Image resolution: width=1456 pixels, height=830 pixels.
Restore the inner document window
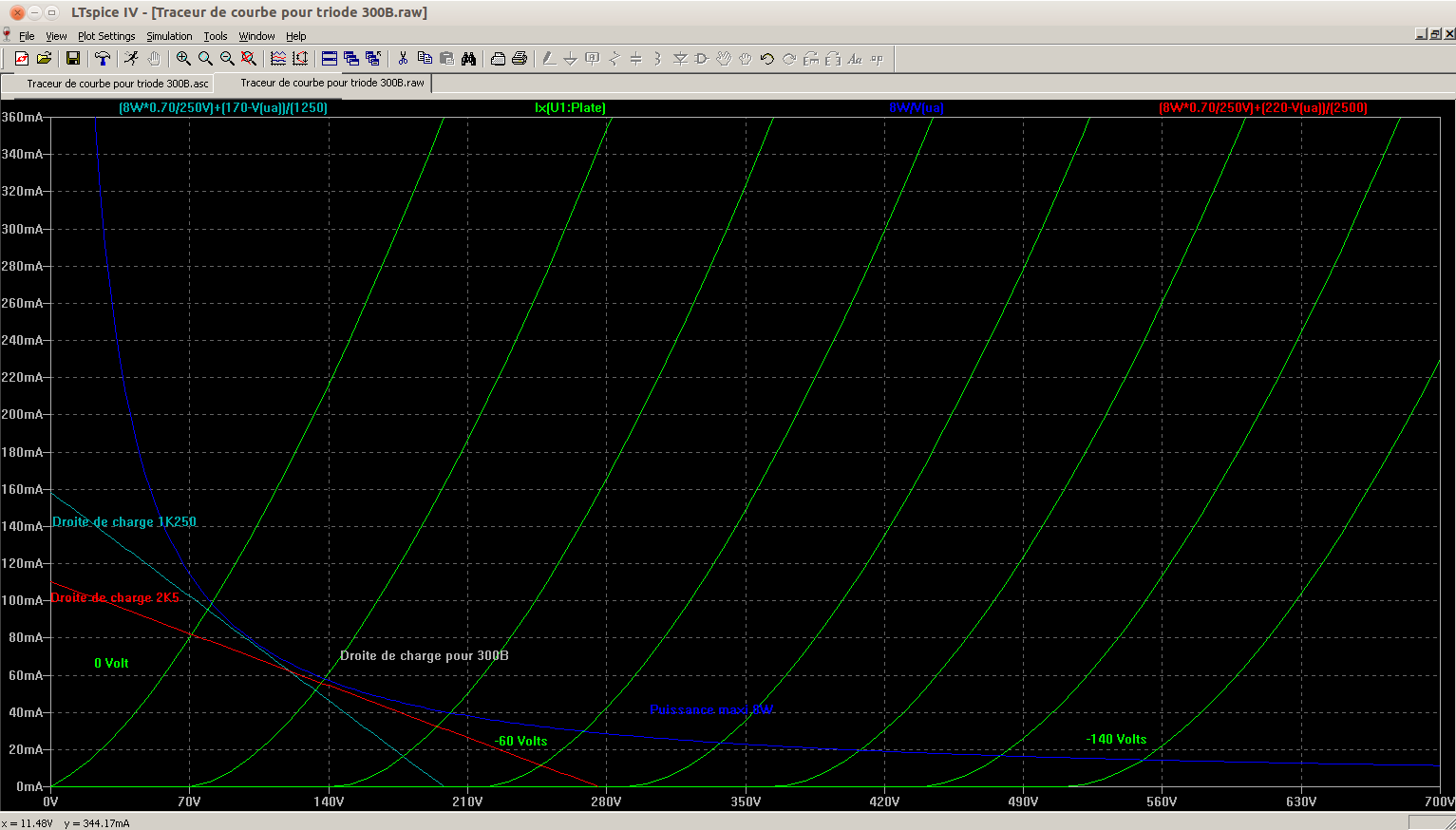point(1435,34)
